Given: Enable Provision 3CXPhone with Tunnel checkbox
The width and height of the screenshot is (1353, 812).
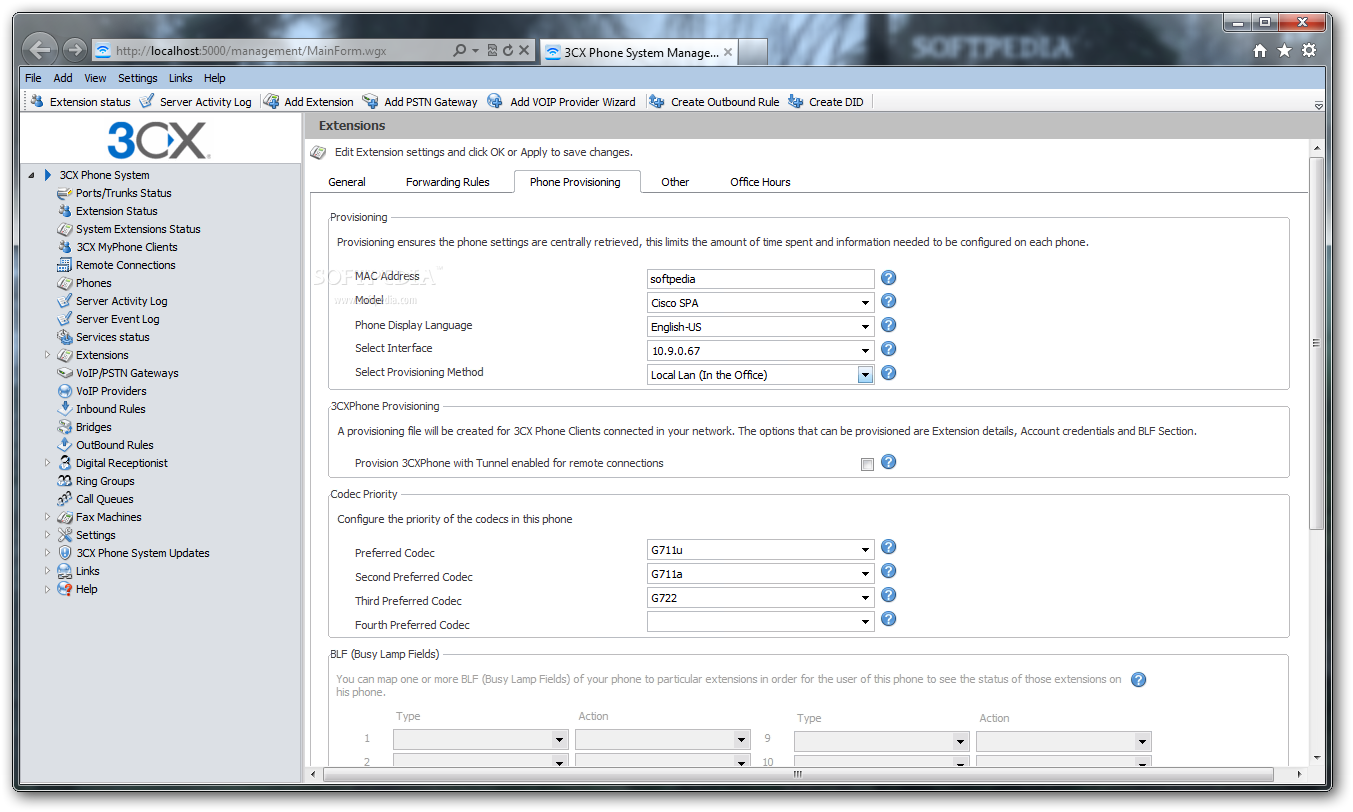Looking at the screenshot, I should [867, 464].
